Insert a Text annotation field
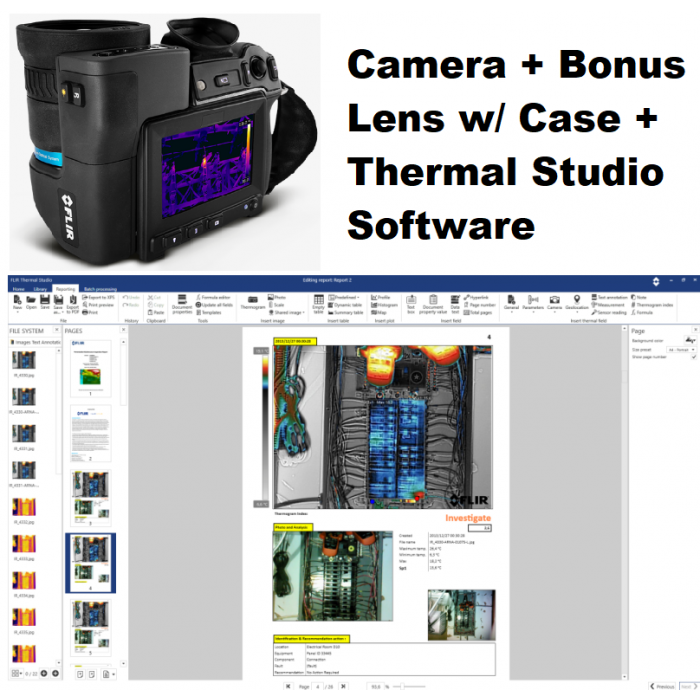Viewport: 700px width, 700px height. coord(609,297)
